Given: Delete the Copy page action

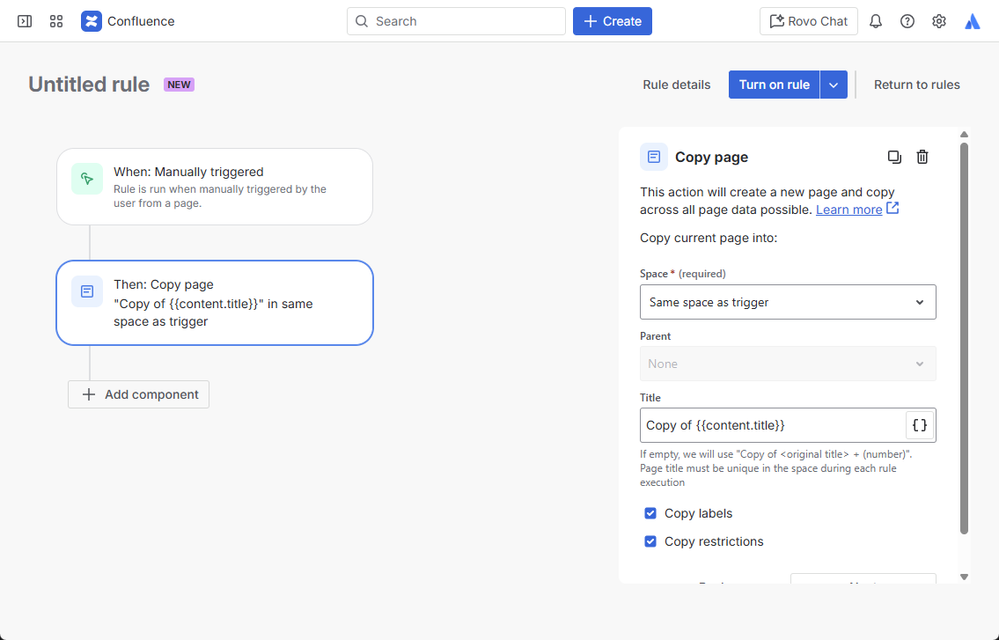Looking at the screenshot, I should pos(922,157).
